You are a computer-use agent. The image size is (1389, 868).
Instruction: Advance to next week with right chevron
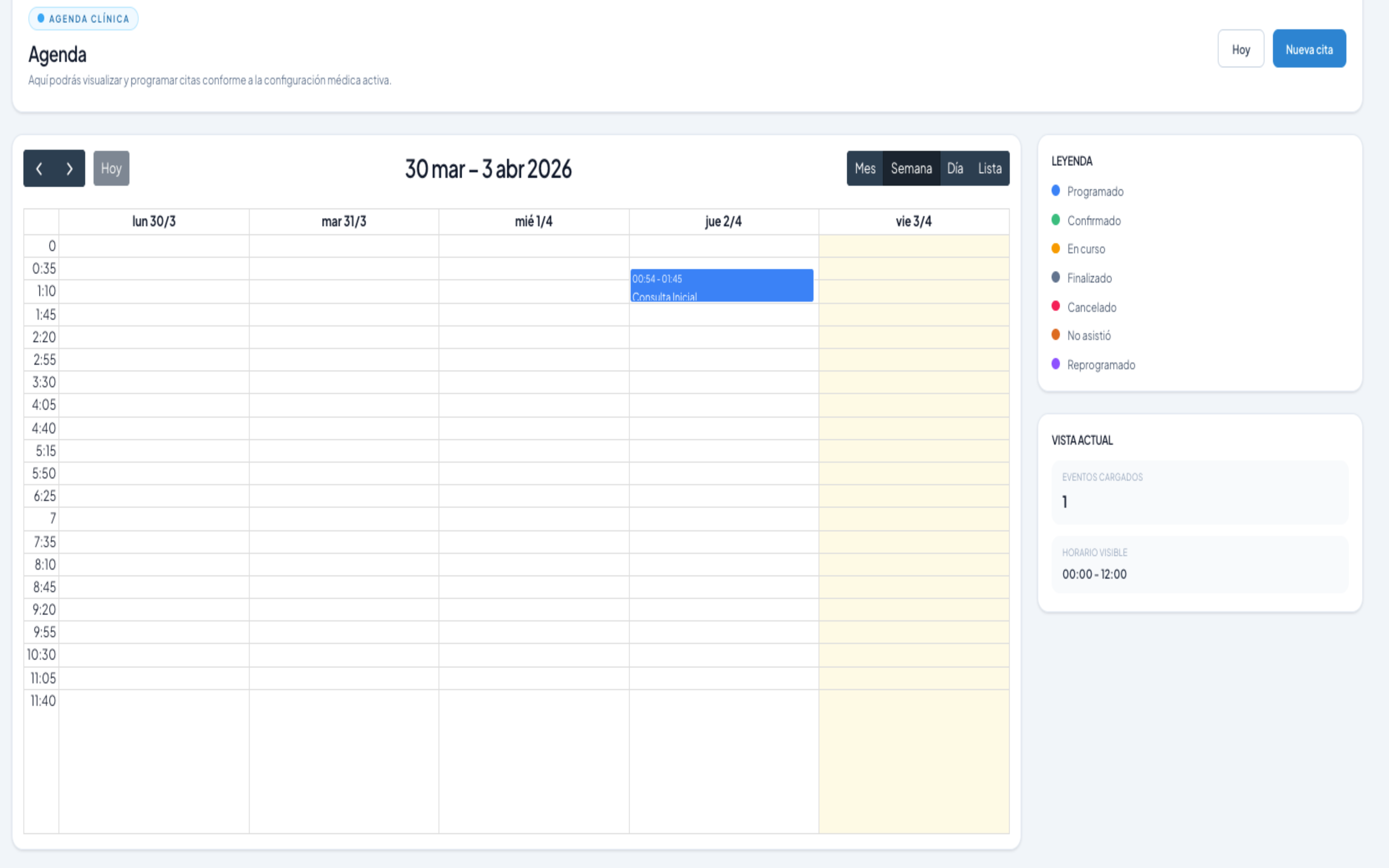coord(69,168)
